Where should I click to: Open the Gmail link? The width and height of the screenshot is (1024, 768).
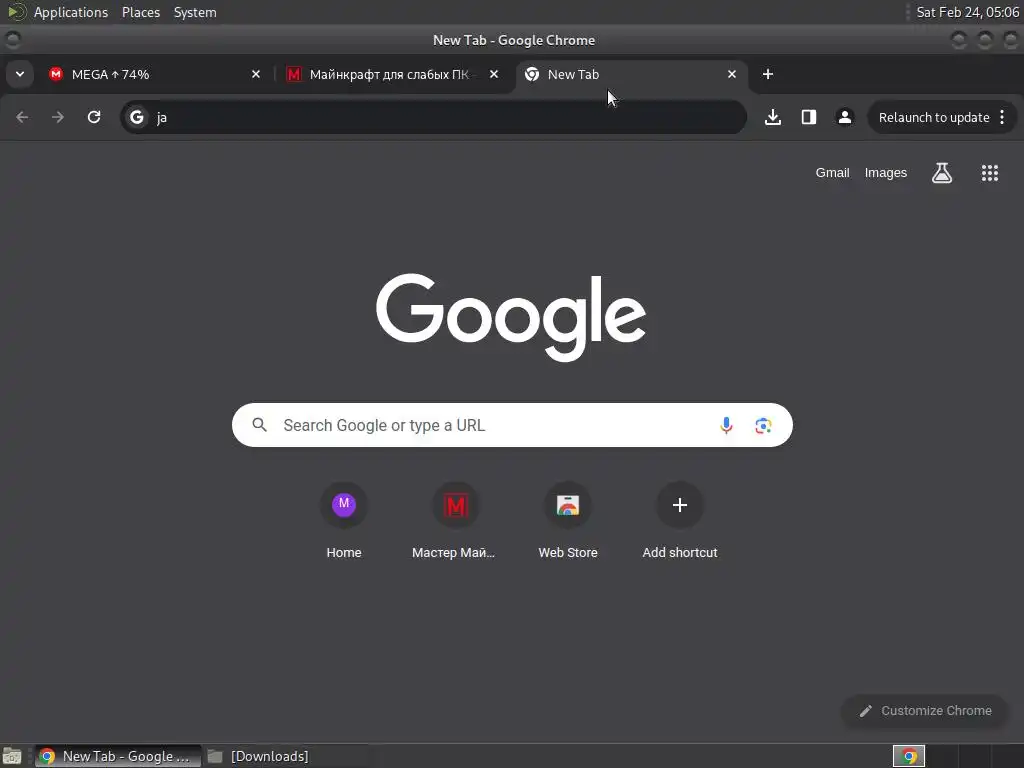coord(832,173)
